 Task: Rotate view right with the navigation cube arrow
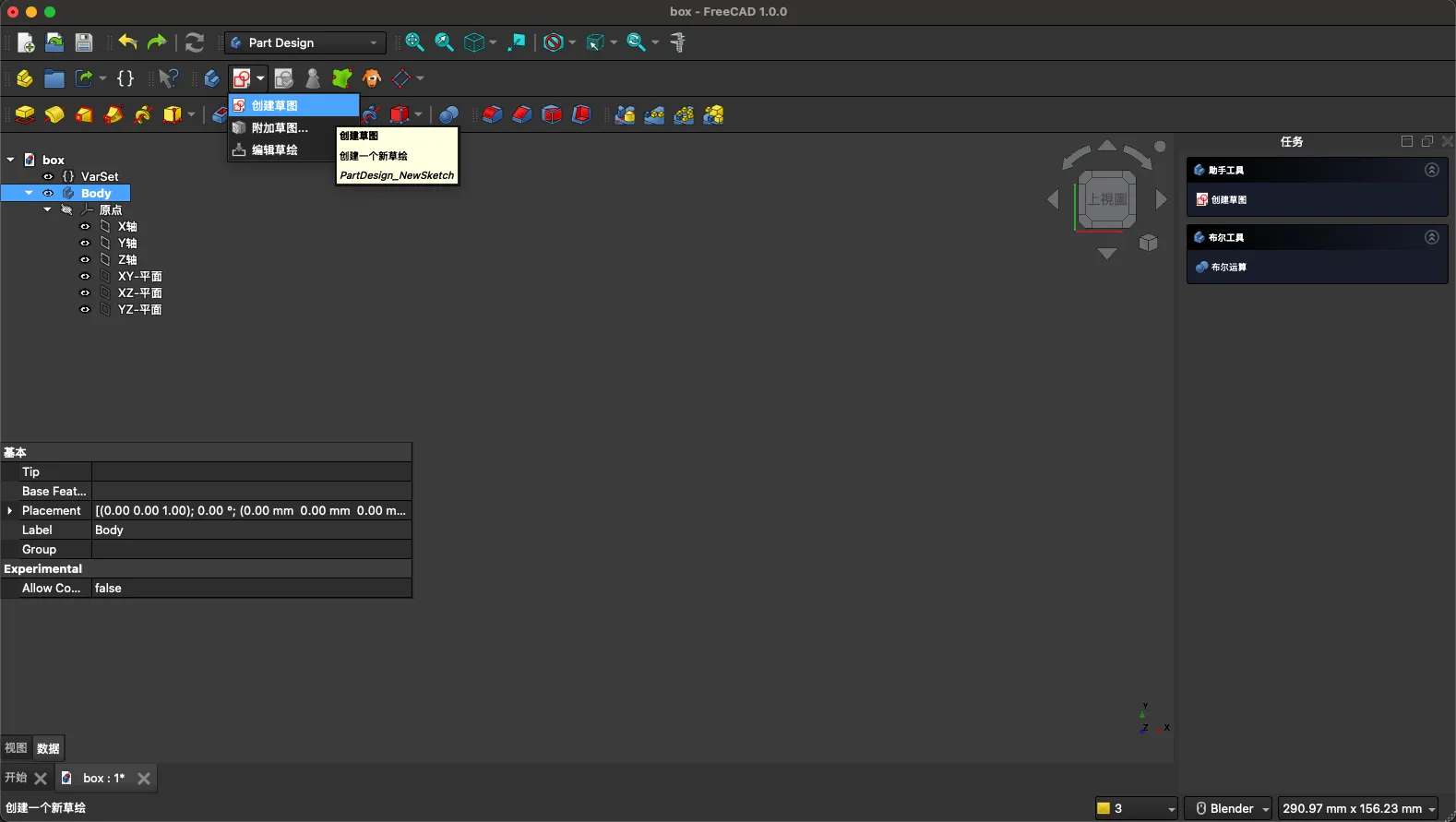(1162, 199)
